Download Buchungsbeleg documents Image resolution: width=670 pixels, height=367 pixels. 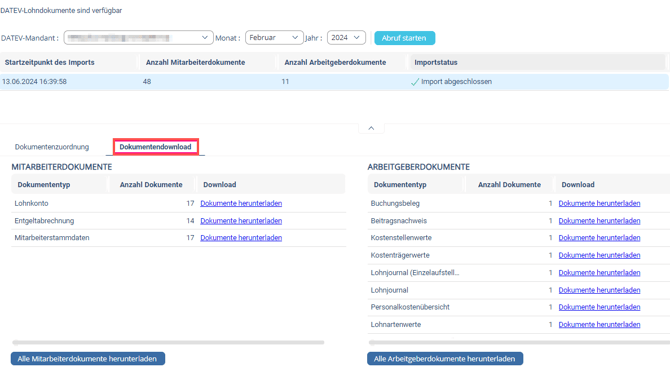[599, 203]
